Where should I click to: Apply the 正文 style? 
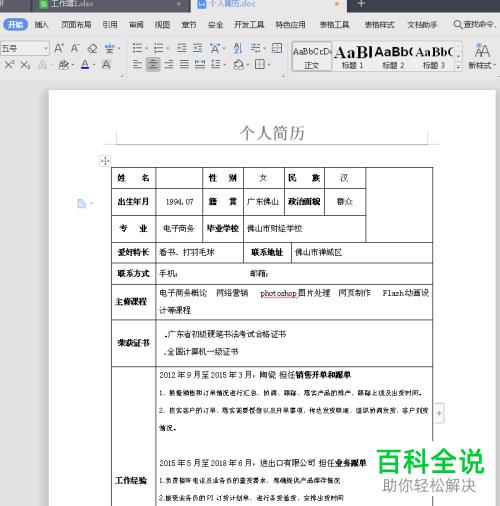pos(312,56)
